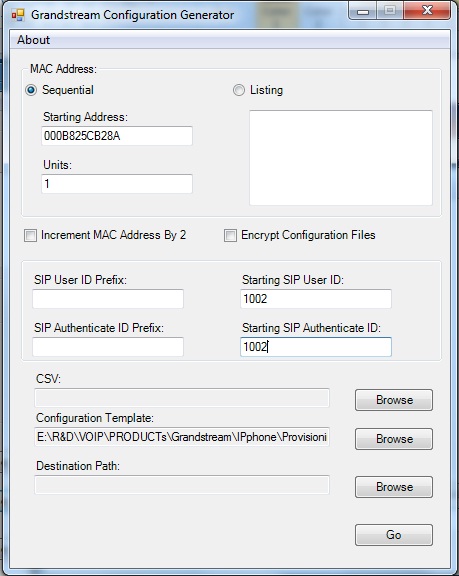
Task: Focus the SIP Authenticate ID Prefix box
Action: pos(108,347)
